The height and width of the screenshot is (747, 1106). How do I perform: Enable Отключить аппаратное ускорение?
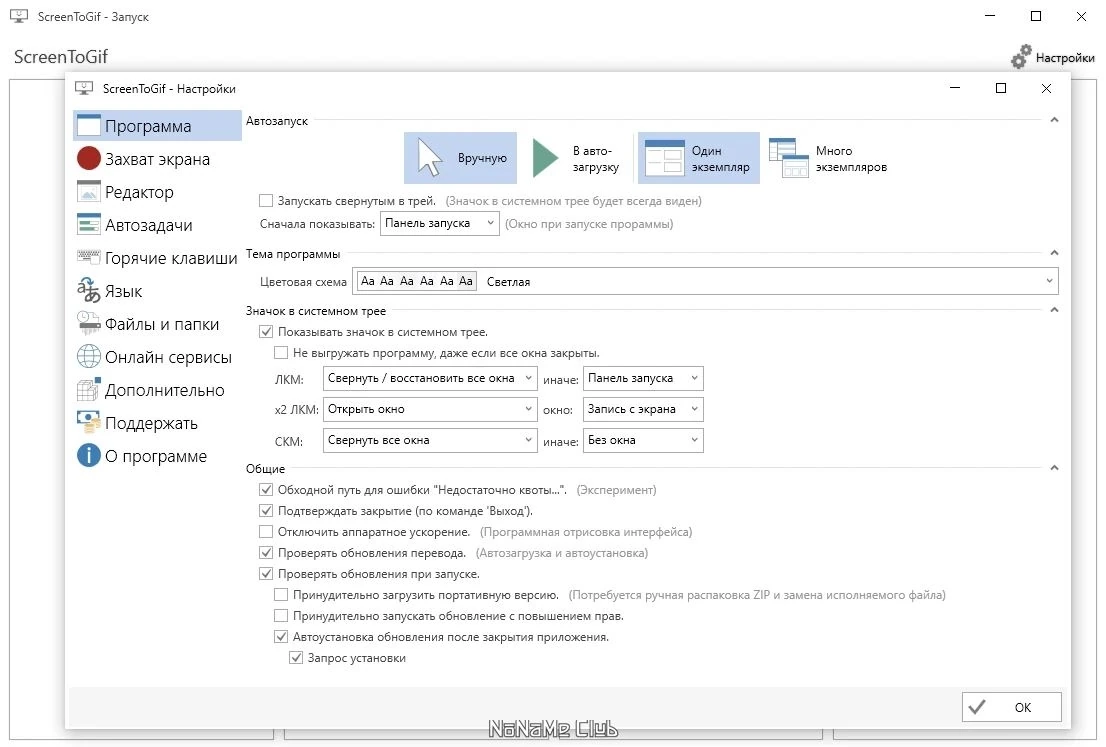click(x=266, y=531)
